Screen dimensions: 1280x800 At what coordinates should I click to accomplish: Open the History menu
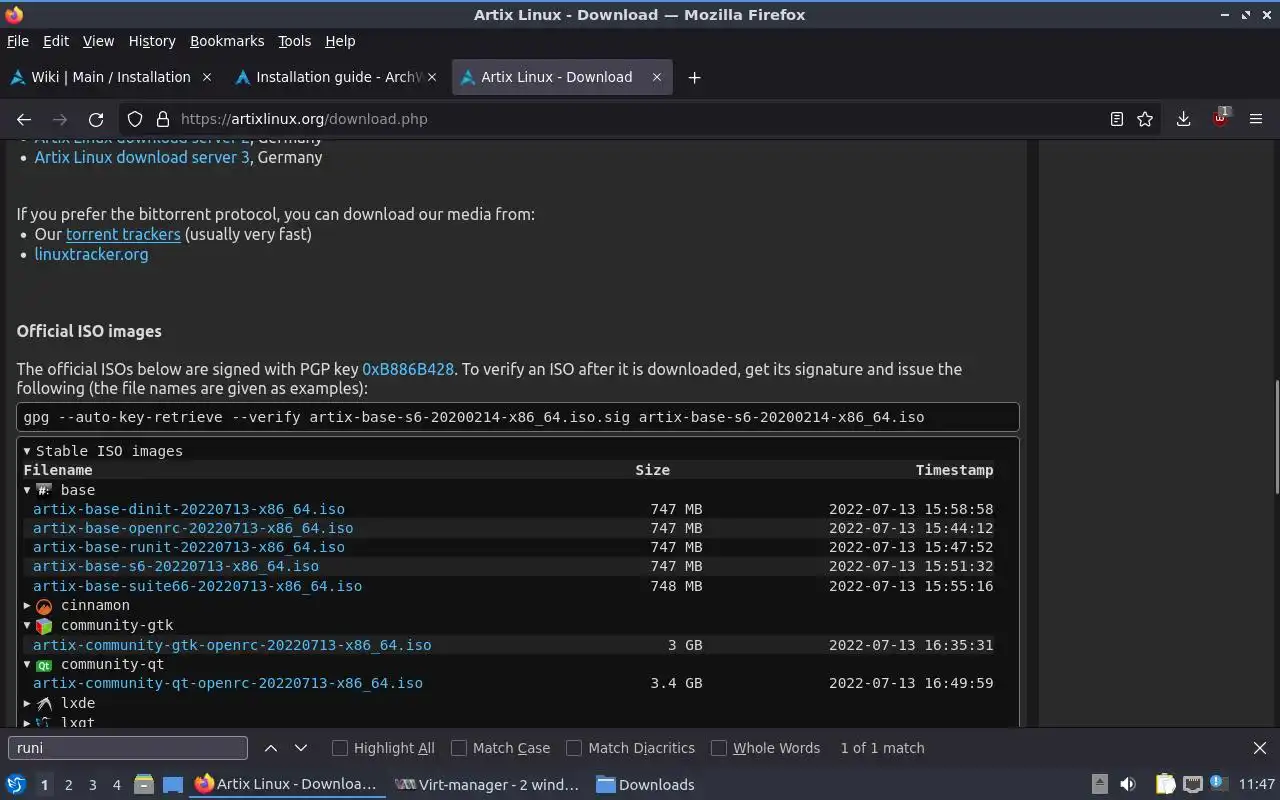coord(152,41)
